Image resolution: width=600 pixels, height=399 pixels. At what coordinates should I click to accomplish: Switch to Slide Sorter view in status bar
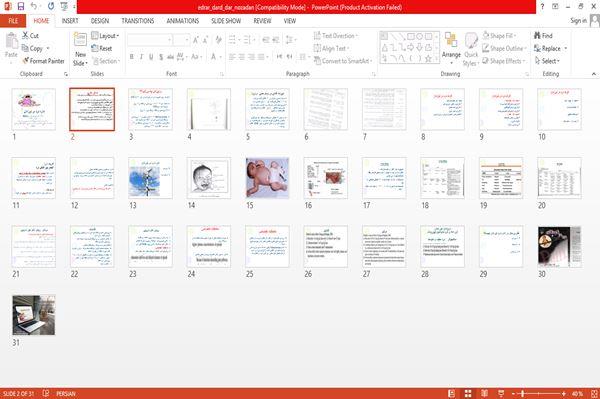(x=468, y=393)
